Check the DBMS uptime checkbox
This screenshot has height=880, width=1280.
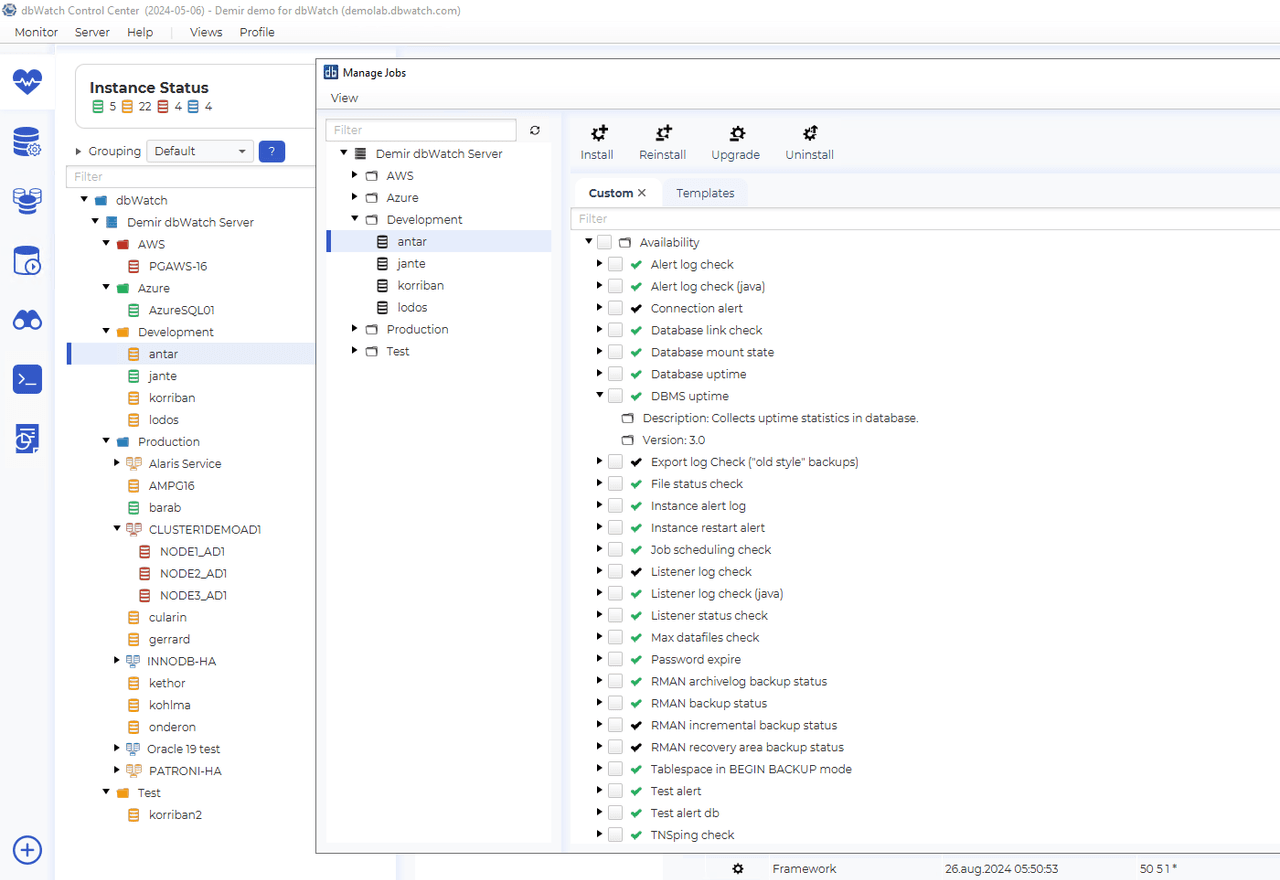(x=616, y=396)
